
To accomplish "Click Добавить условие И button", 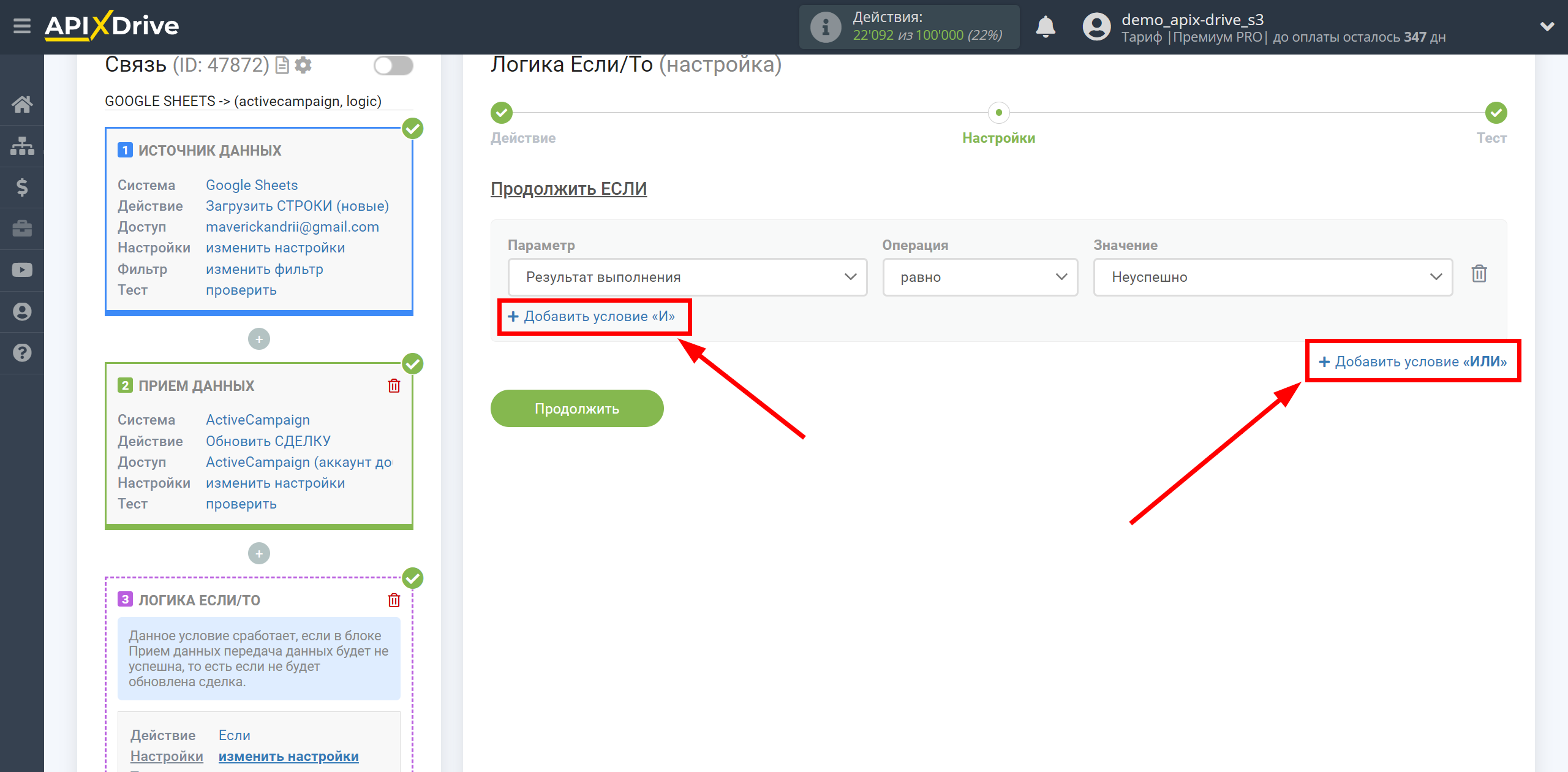I will point(592,316).
